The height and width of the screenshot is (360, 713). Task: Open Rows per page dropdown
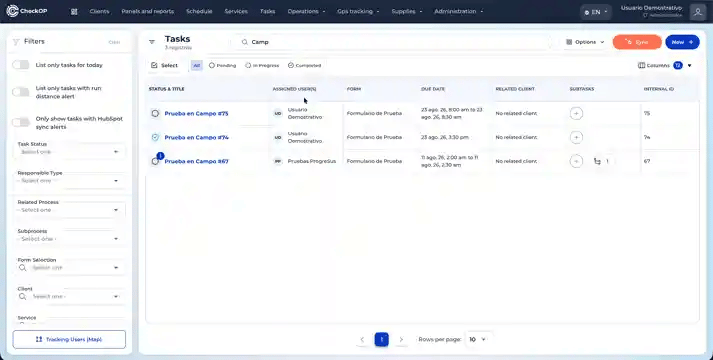(477, 340)
